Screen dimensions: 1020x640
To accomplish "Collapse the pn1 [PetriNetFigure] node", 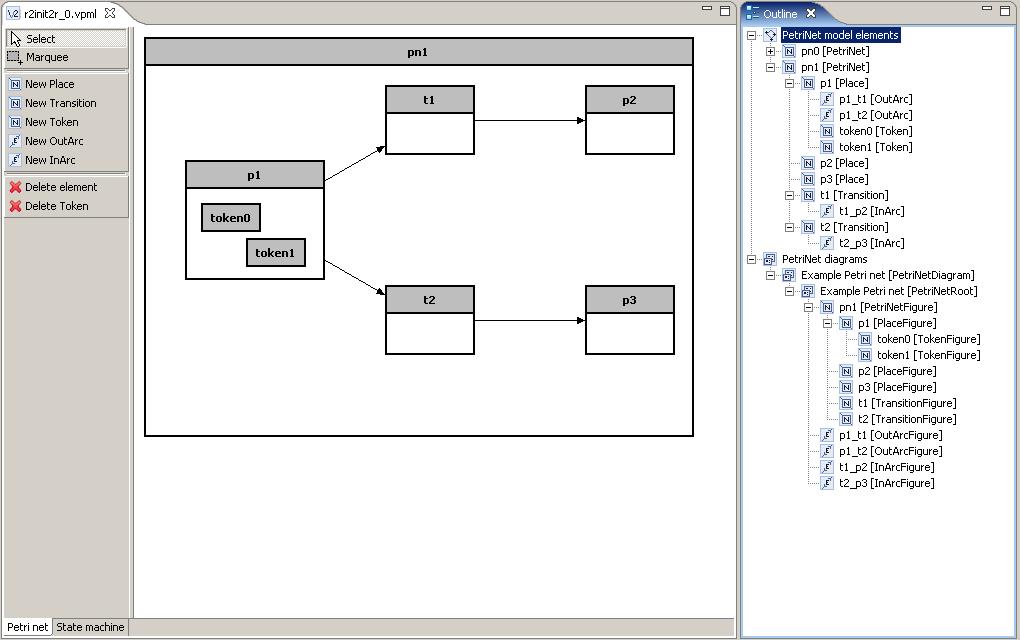I will click(x=808, y=307).
